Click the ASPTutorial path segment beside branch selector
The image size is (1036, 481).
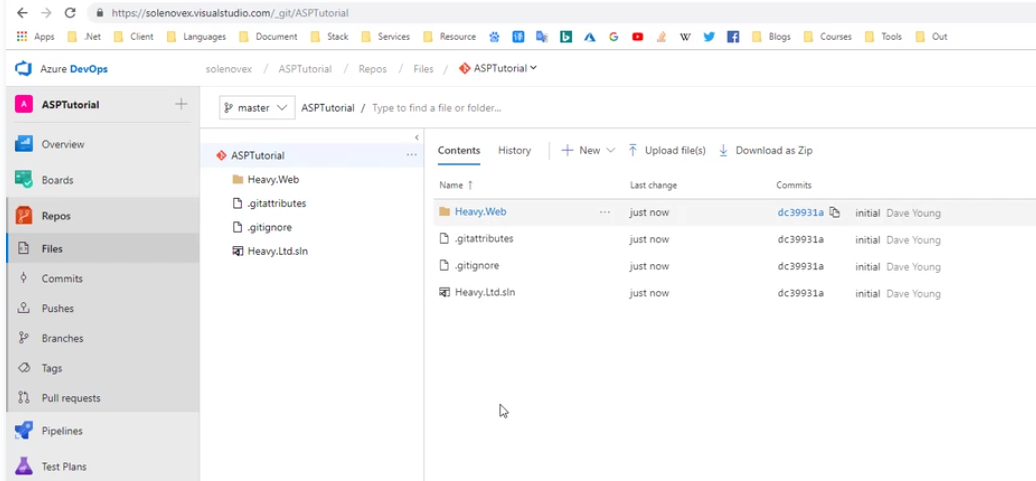328,108
